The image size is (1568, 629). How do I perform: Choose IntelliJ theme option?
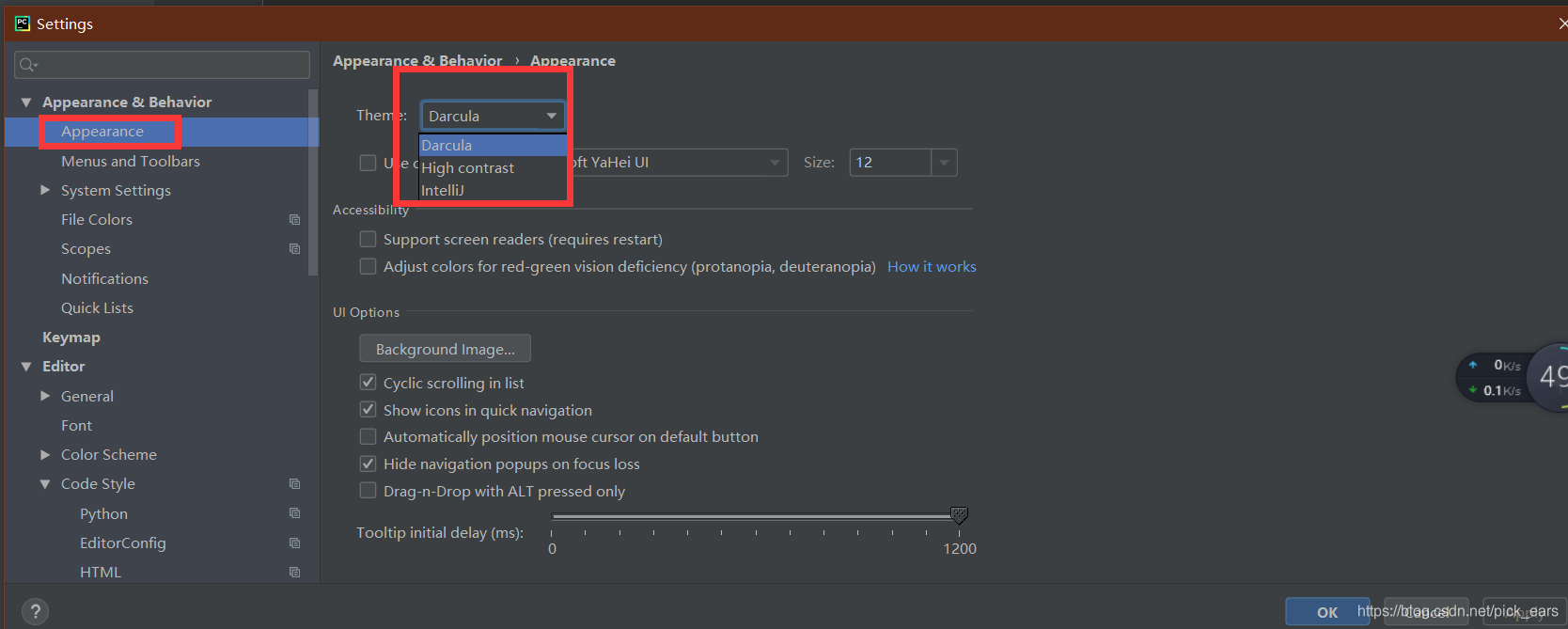493,190
